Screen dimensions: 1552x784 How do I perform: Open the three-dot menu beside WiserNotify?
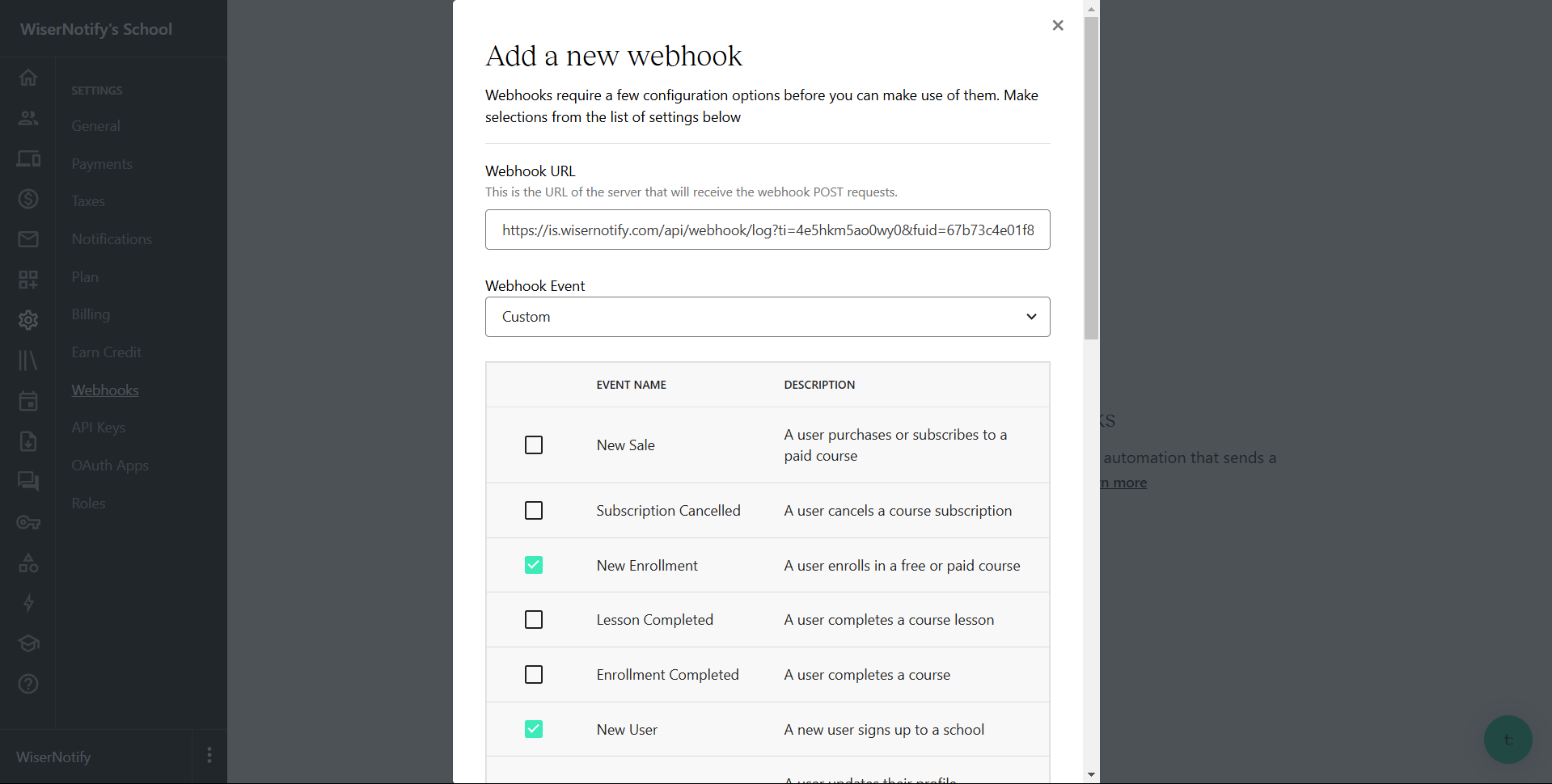[x=209, y=755]
